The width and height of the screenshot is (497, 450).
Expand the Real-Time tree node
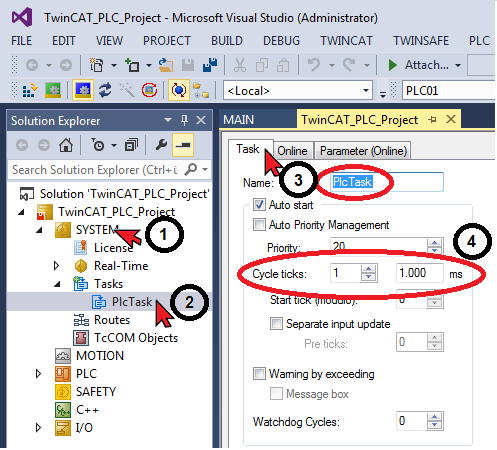(x=56, y=266)
